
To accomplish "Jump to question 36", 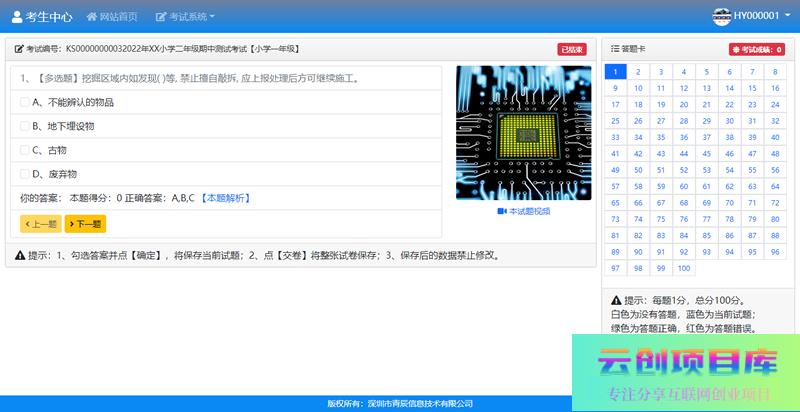I will point(684,137).
